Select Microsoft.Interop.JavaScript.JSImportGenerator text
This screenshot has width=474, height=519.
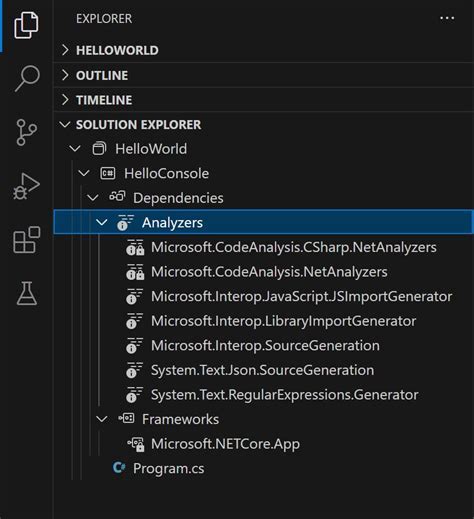pos(302,297)
